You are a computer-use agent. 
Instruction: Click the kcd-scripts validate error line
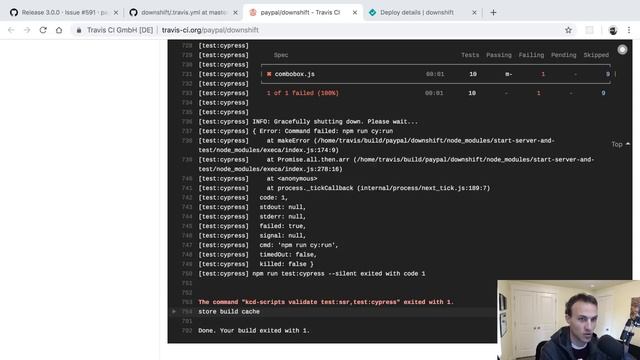pyautogui.click(x=326, y=302)
